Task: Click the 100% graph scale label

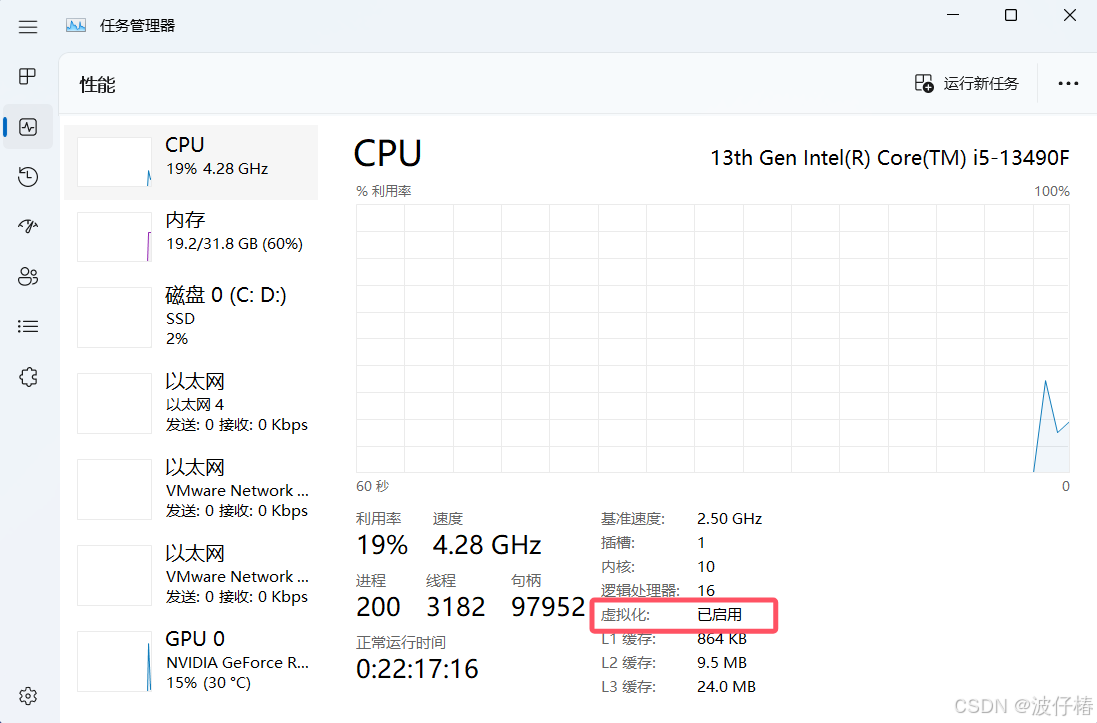Action: (x=1052, y=191)
